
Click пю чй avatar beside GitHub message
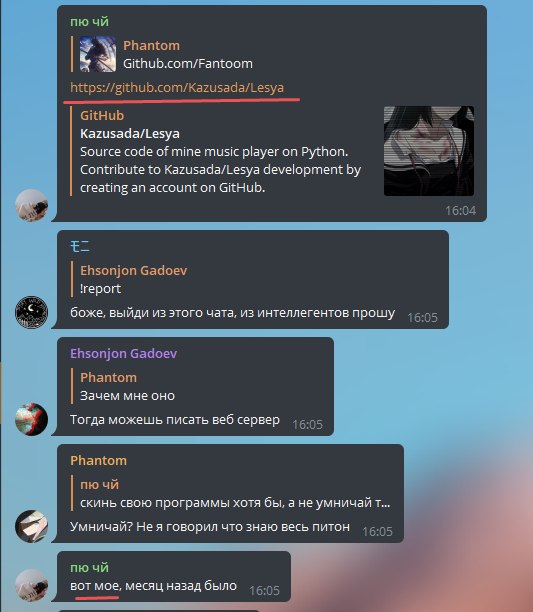(x=32, y=205)
